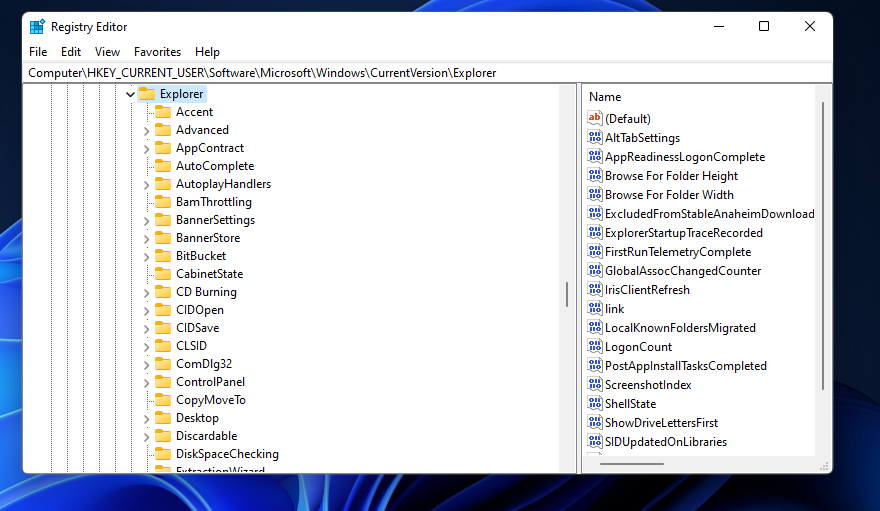This screenshot has width=880, height=511.
Task: Expand the ComDlg32 key
Action: (x=146, y=365)
